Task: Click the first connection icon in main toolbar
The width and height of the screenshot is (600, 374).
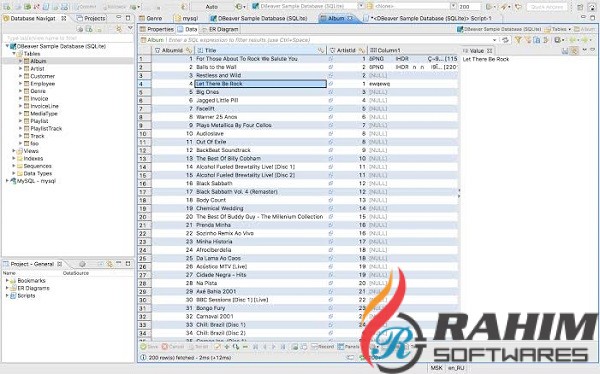Action: coord(7,7)
